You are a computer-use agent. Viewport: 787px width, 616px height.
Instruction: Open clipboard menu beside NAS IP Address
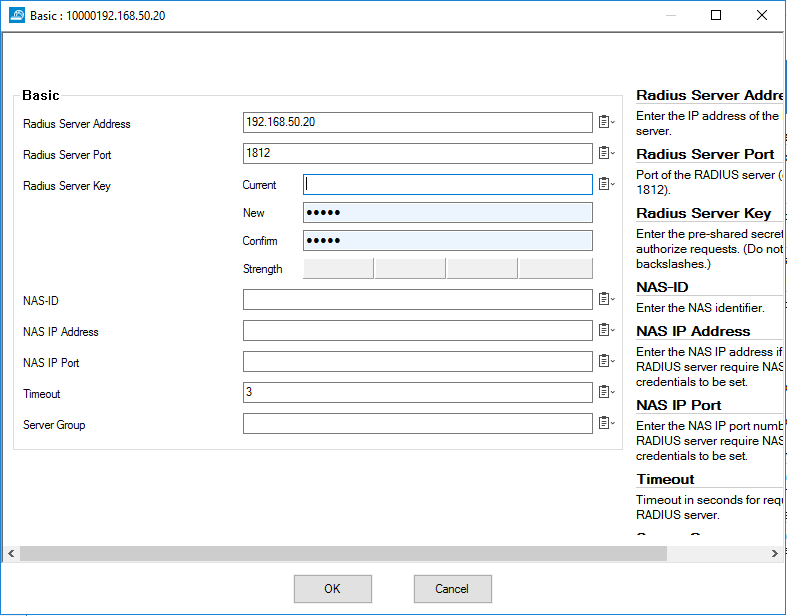(x=606, y=330)
